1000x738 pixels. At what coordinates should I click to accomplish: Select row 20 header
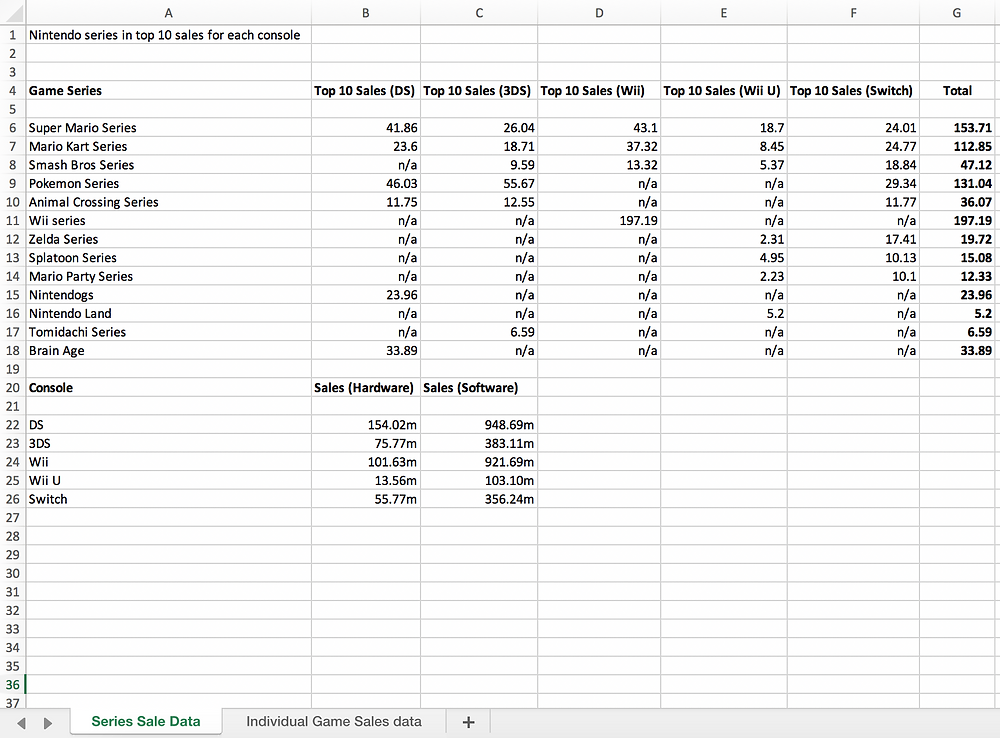click(x=13, y=388)
